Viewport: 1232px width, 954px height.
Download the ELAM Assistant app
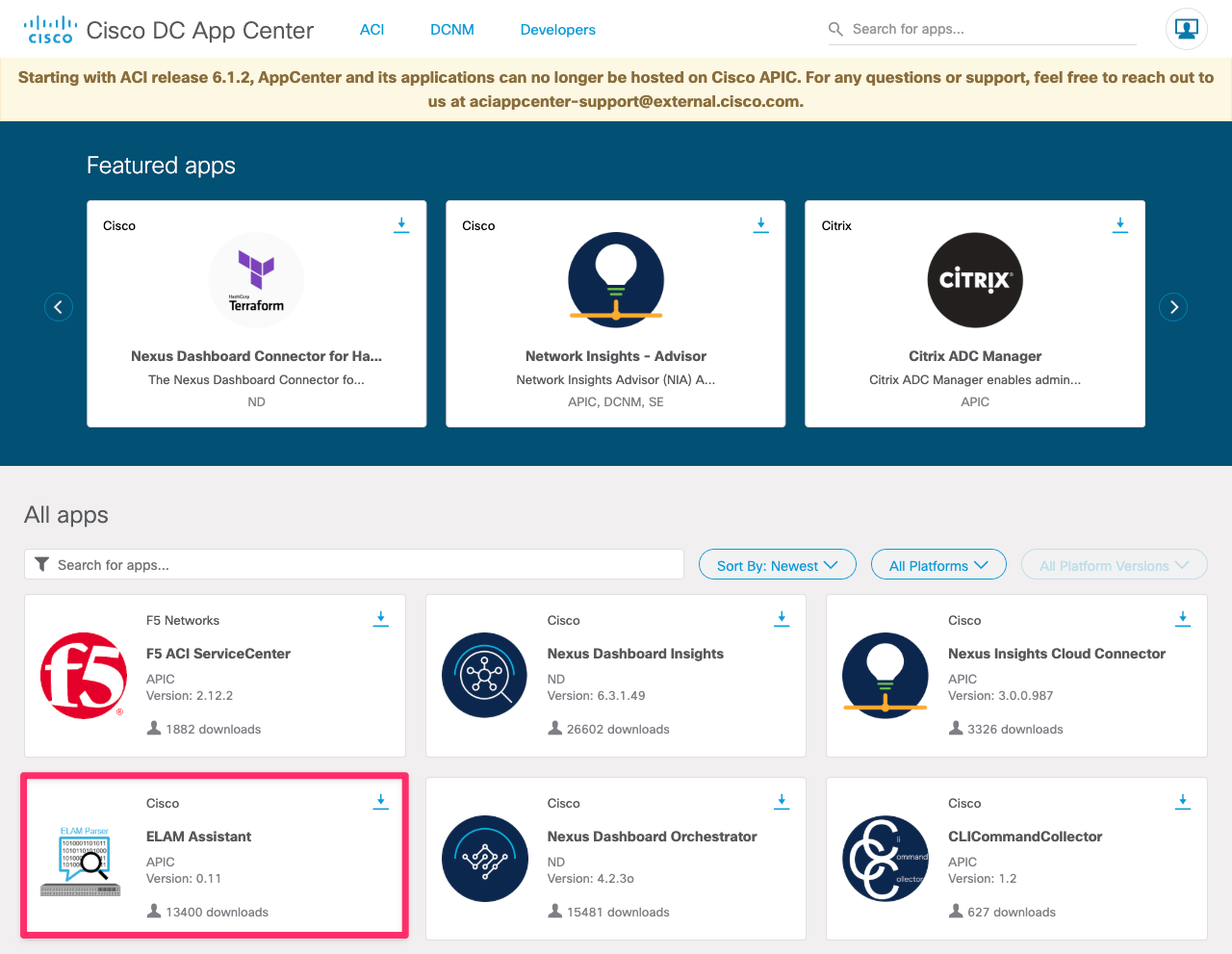pos(381,802)
